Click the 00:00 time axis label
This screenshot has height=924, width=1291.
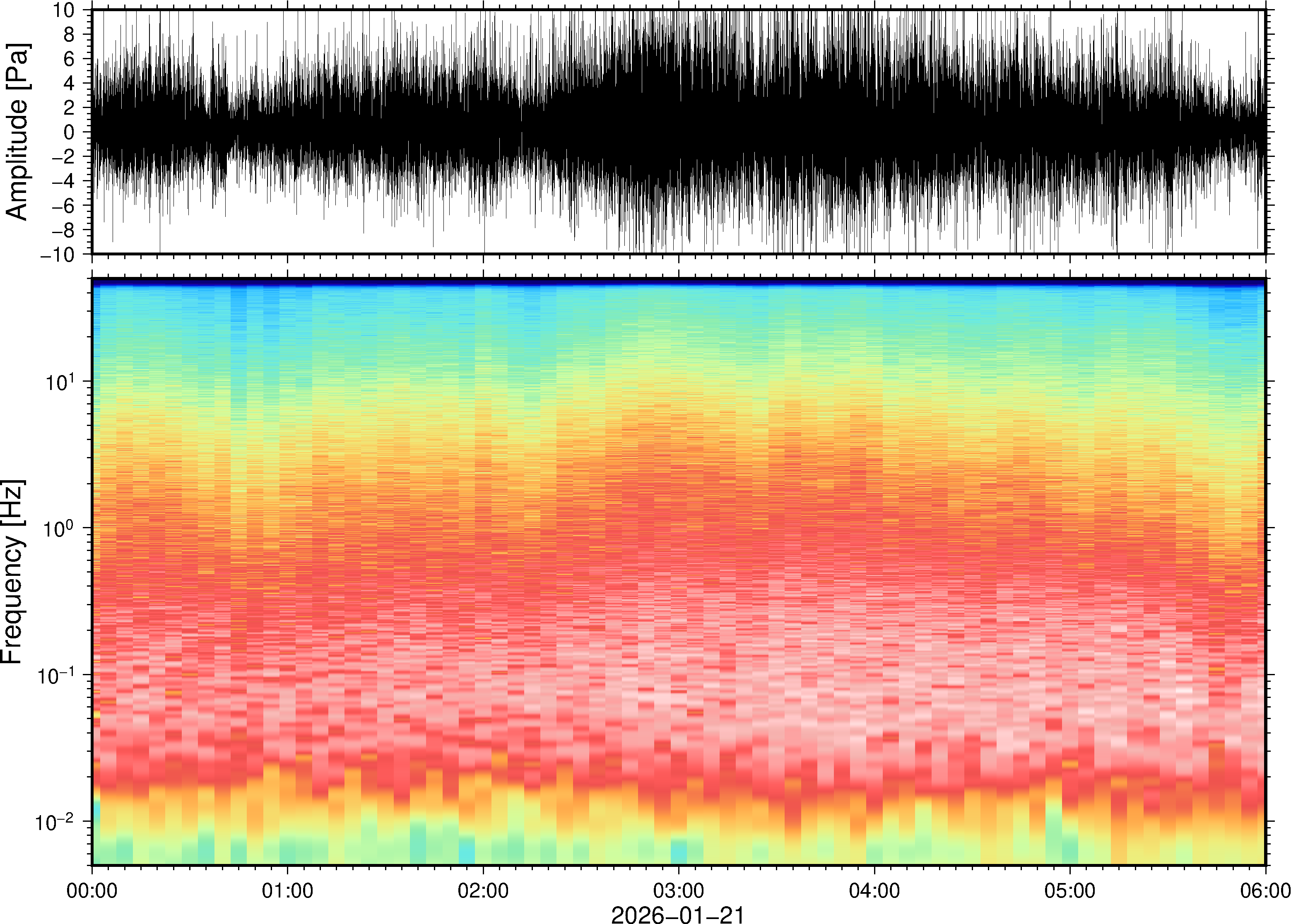coord(92,890)
